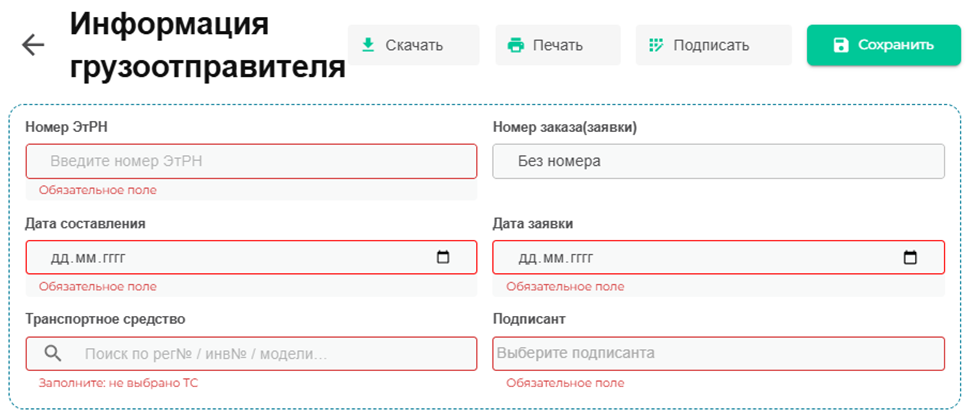Click the back arrow icon
The image size is (974, 418).
33,45
